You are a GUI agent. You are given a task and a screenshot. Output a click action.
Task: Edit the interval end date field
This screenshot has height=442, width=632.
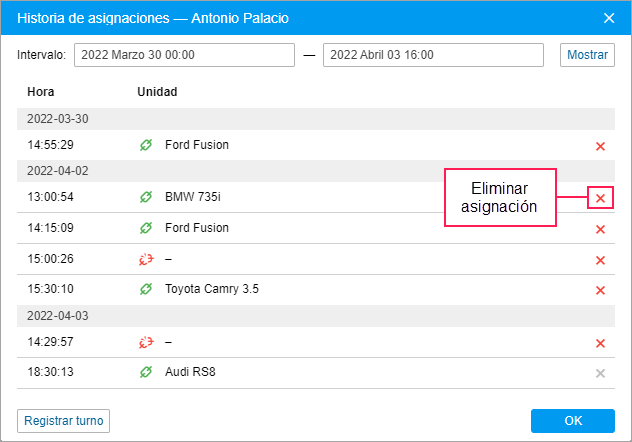click(x=433, y=55)
